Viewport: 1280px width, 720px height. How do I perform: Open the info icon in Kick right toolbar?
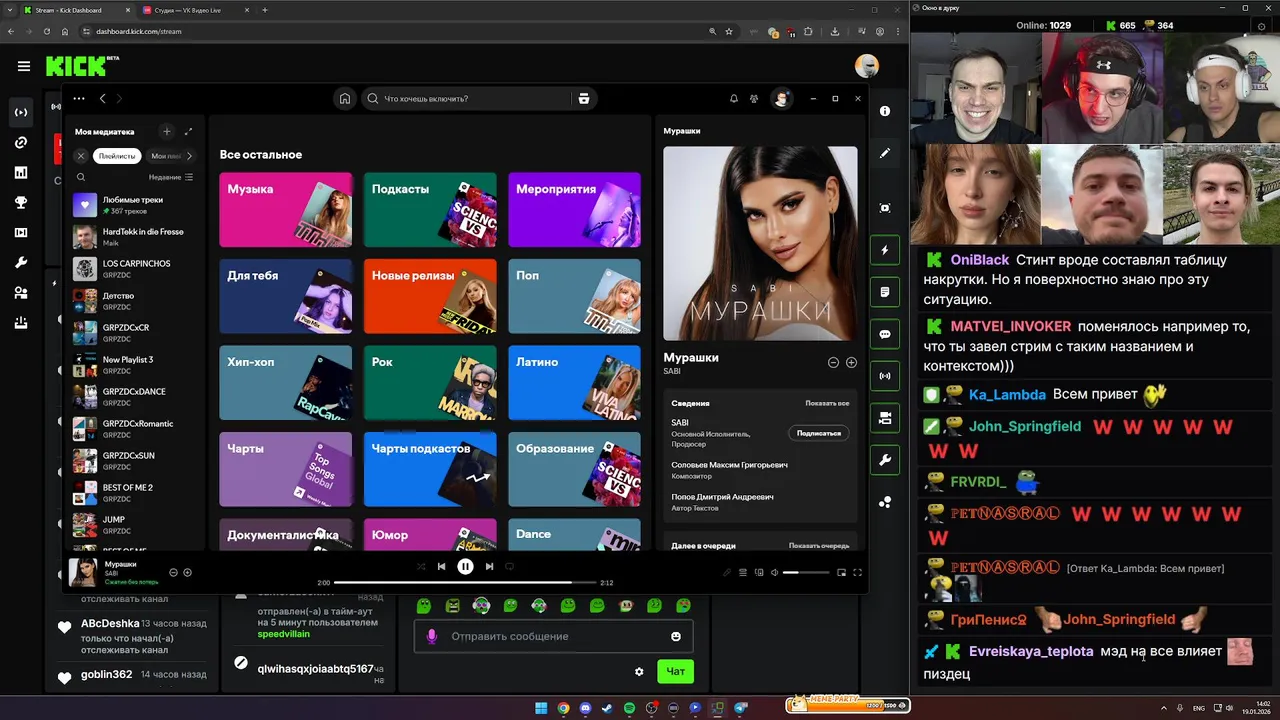click(x=885, y=111)
